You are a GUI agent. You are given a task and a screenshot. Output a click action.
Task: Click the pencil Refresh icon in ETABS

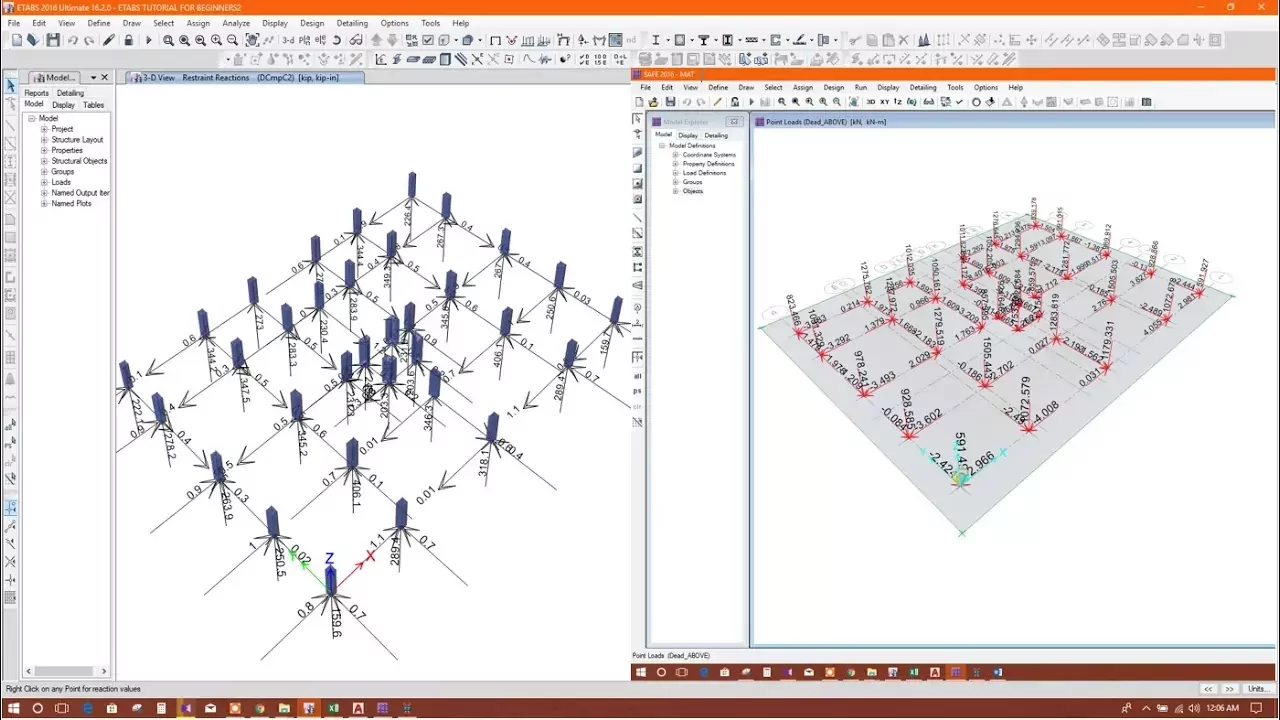109,40
